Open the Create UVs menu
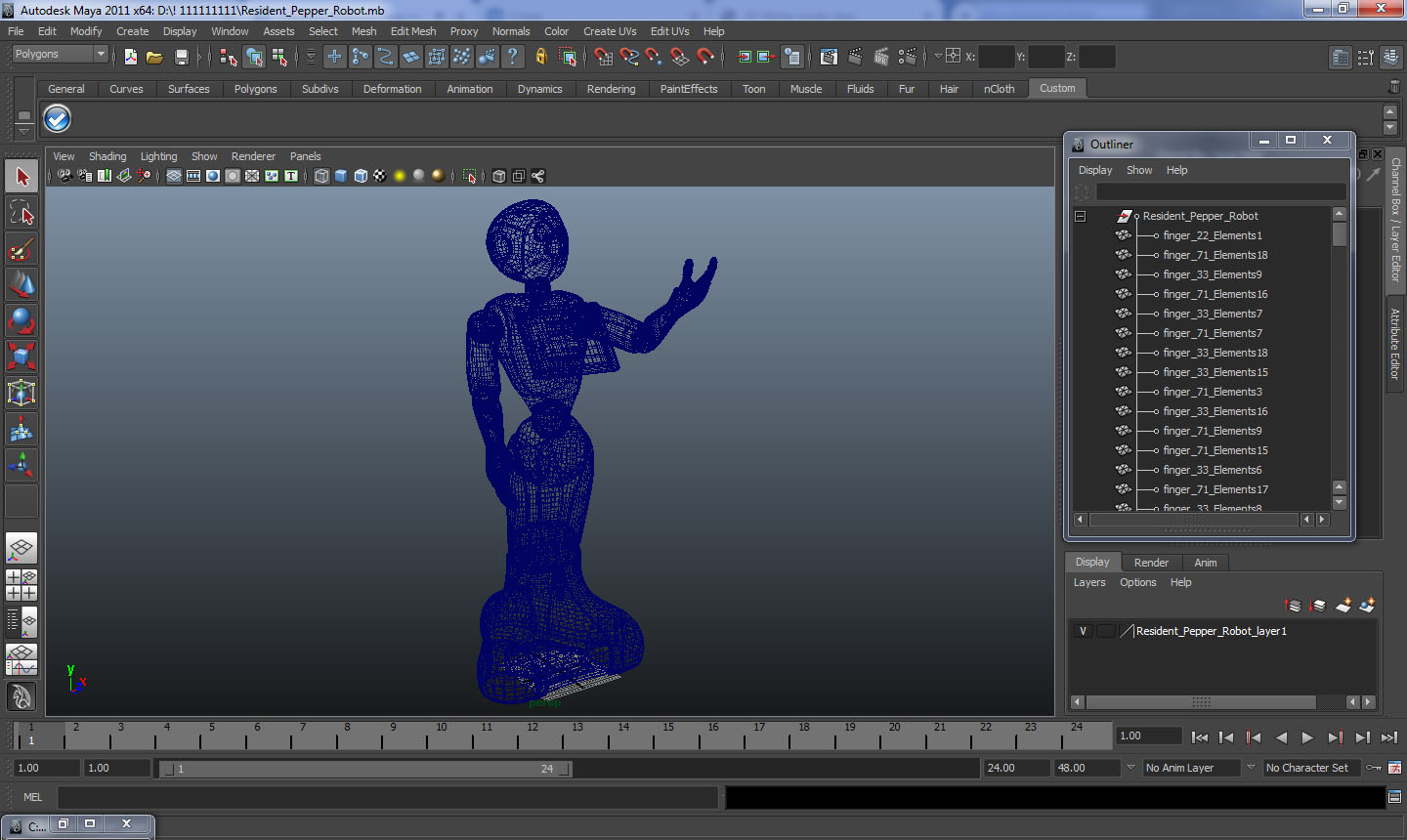The height and width of the screenshot is (840, 1407). tap(610, 31)
